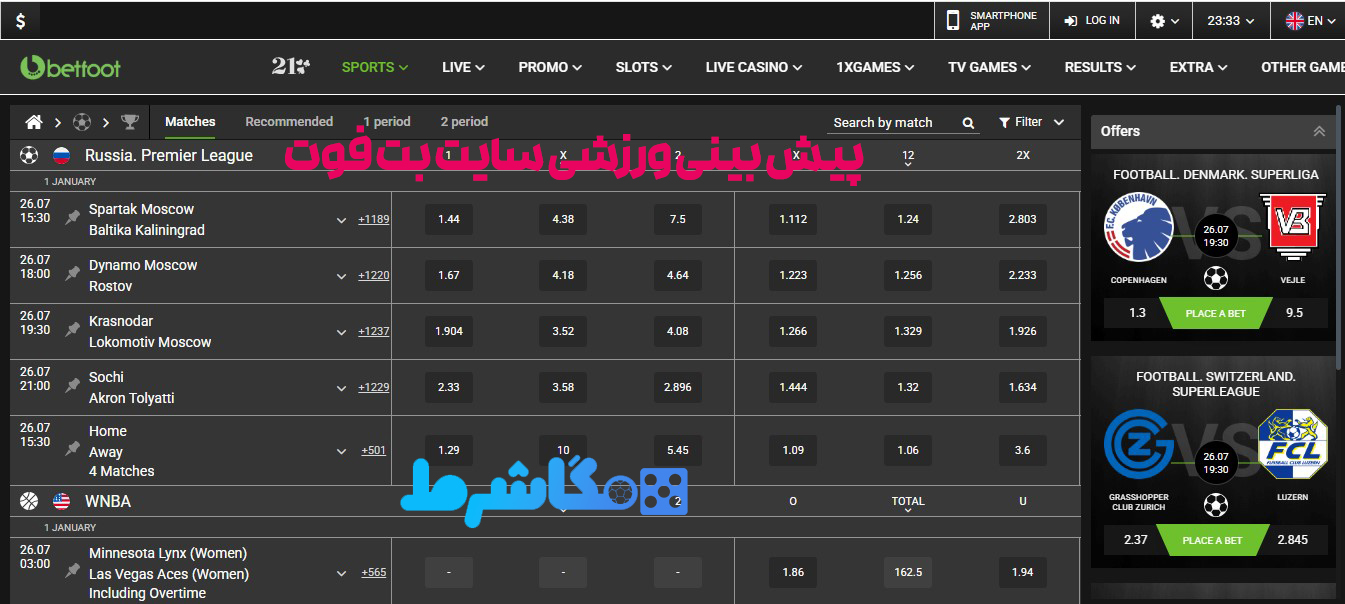
Task: Select total 162.5 for WNBA match
Action: pyautogui.click(x=908, y=572)
